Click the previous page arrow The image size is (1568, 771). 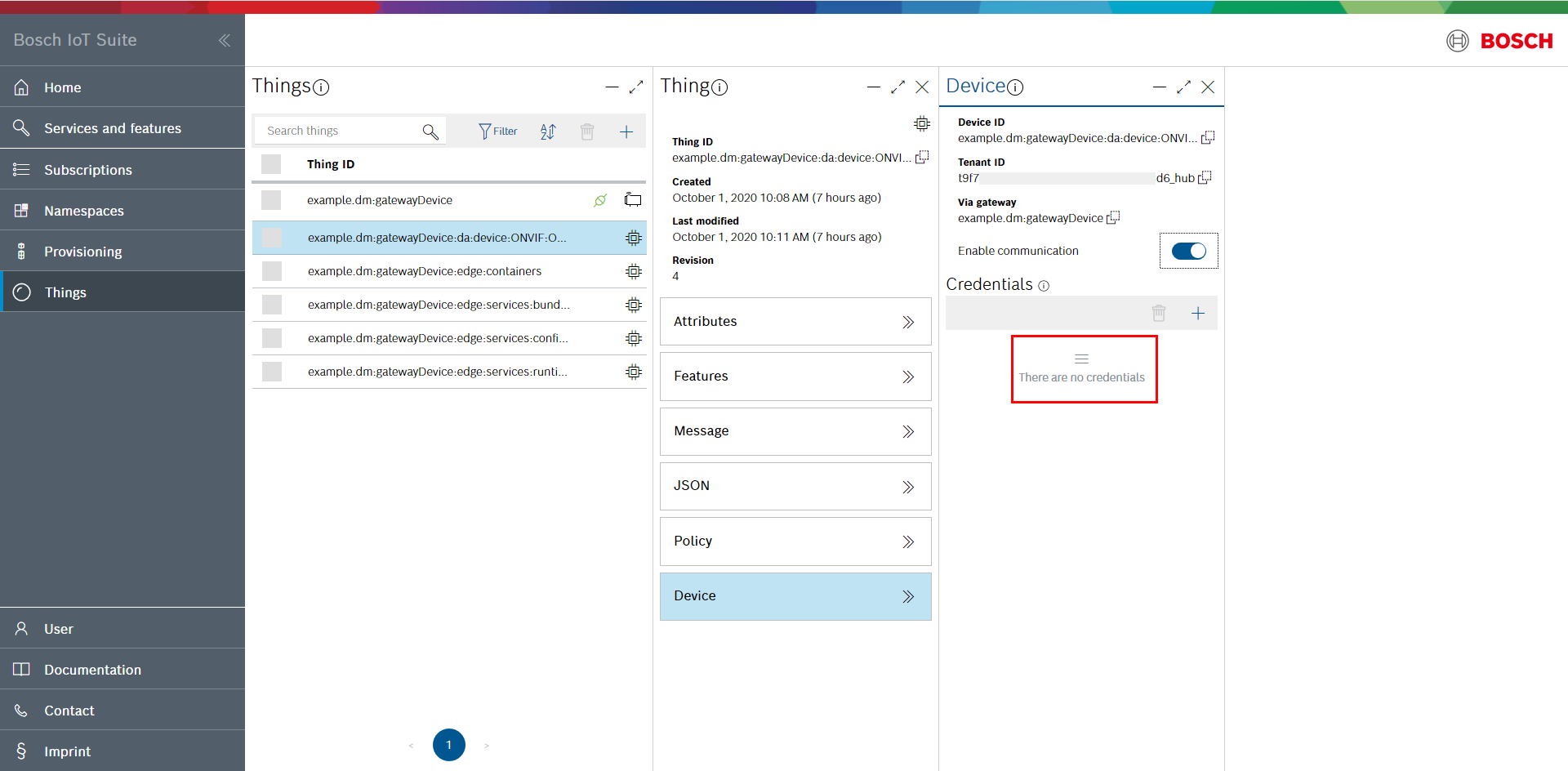pos(411,745)
